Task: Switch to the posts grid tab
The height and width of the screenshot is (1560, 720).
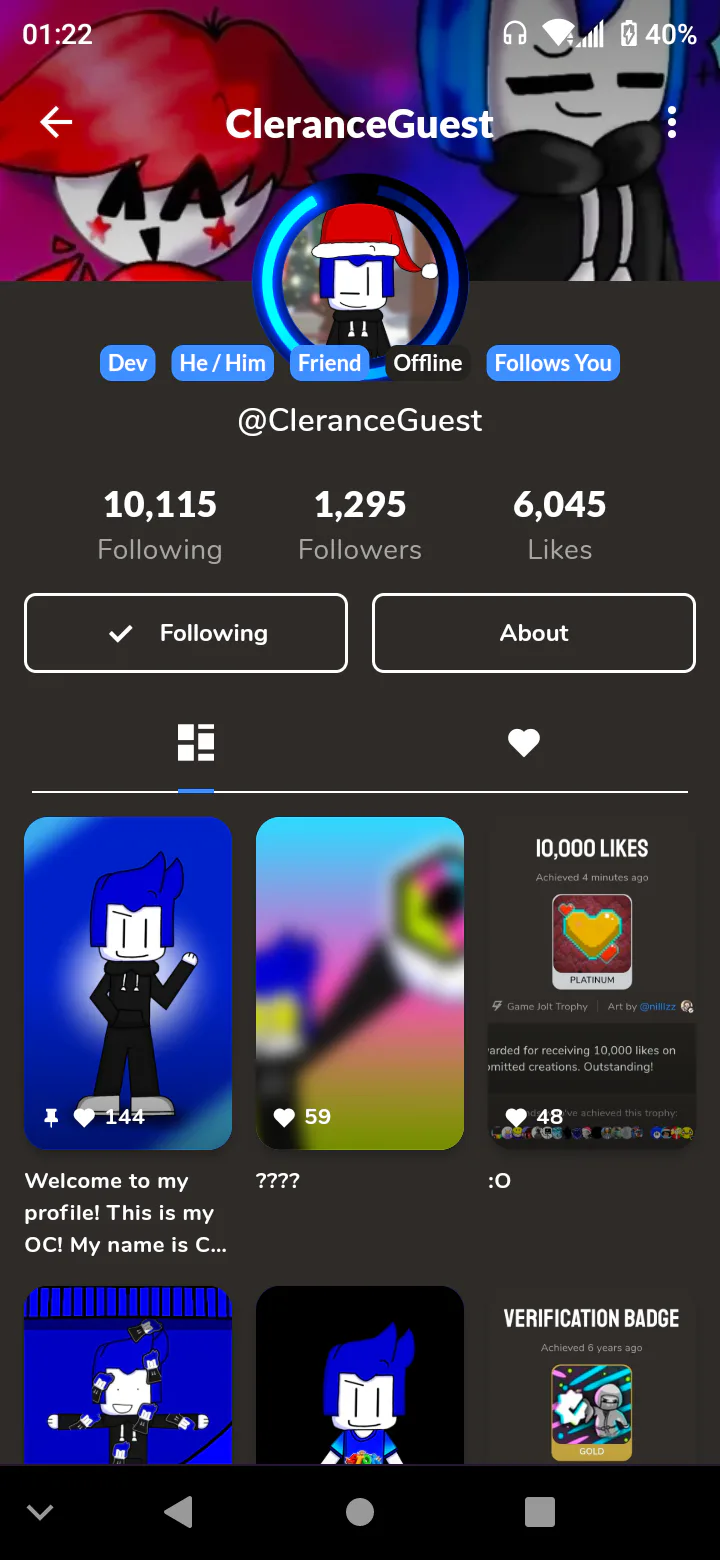Action: (196, 743)
